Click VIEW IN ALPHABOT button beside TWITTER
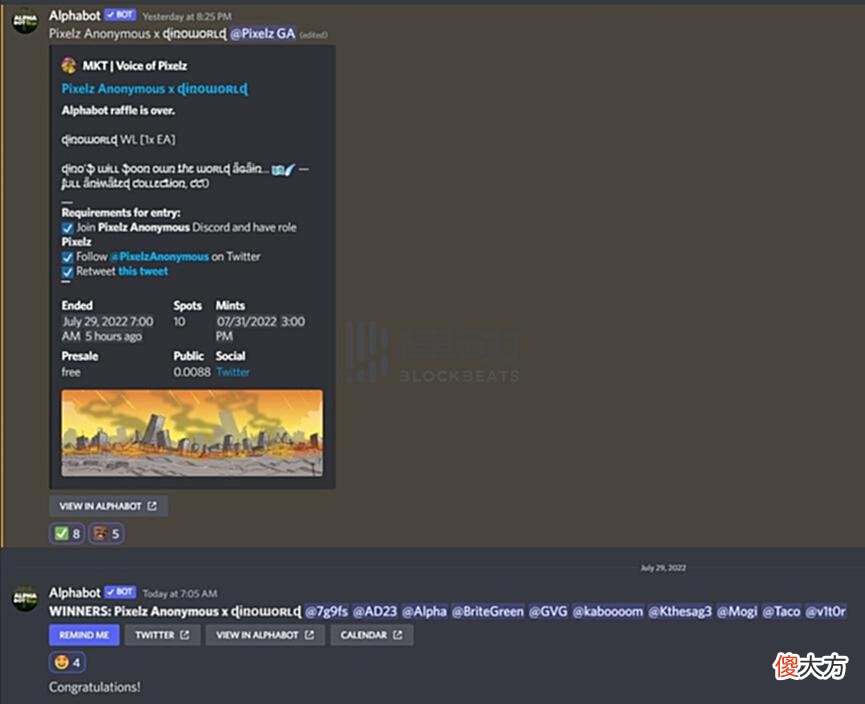This screenshot has width=865, height=704. [265, 635]
